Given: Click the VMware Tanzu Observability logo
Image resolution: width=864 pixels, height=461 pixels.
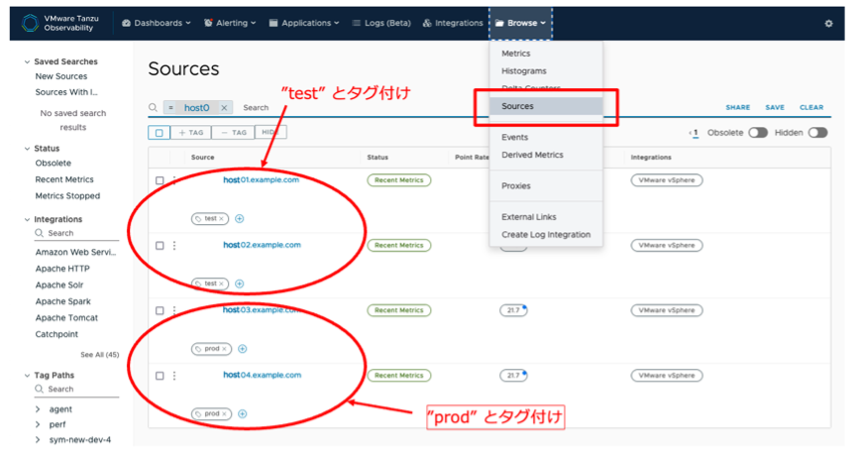Looking at the screenshot, I should [x=60, y=23].
